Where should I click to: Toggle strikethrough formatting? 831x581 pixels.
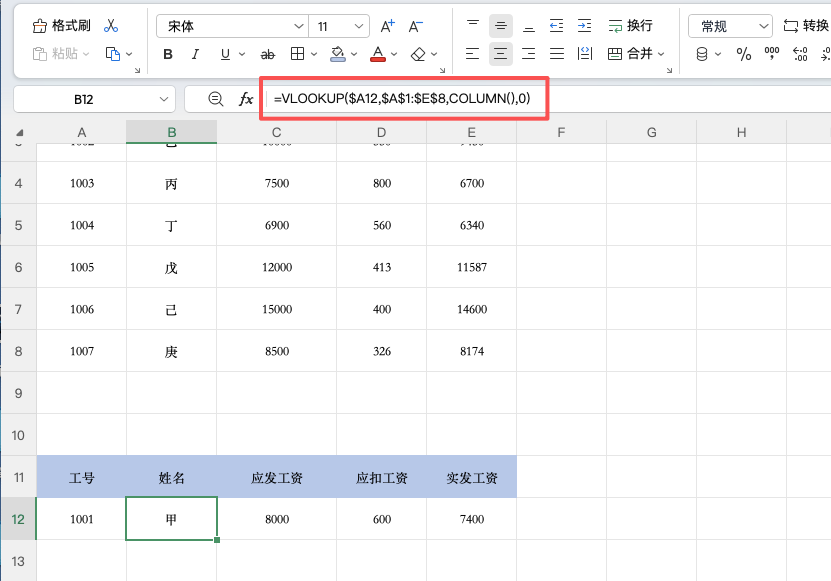coord(268,54)
